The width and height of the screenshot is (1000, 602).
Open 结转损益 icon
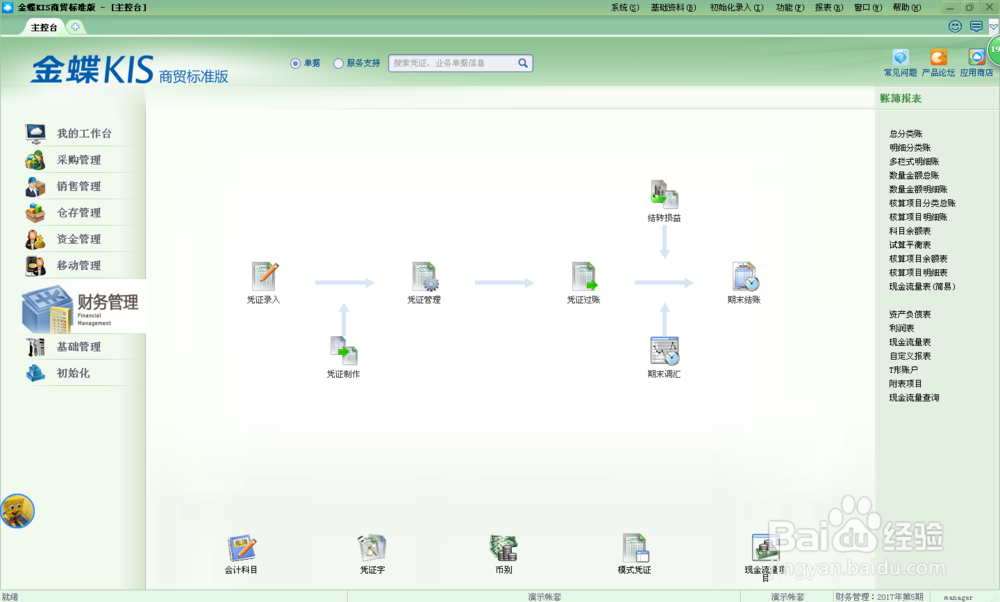click(x=665, y=194)
